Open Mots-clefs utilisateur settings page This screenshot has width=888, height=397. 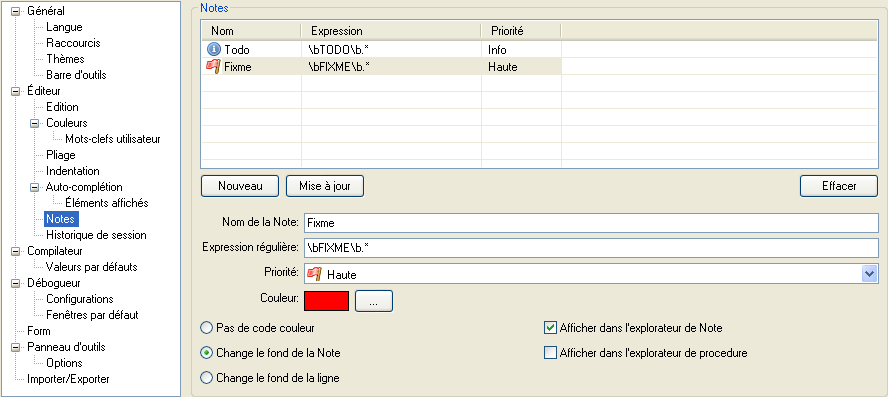(x=113, y=139)
